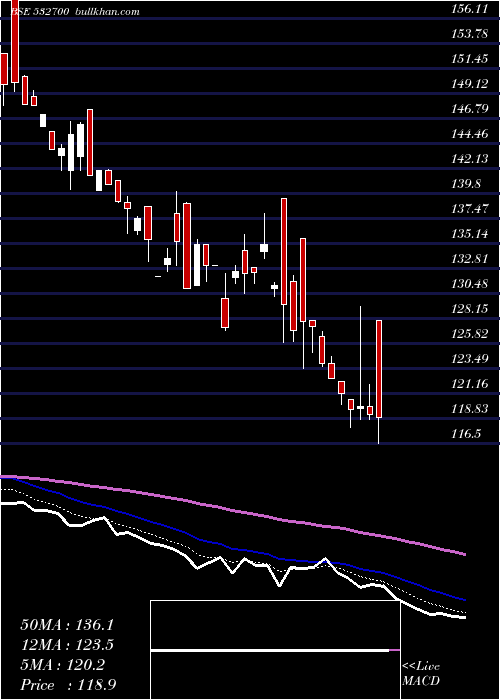Screen dimensions: 500x700
Task: Select the 132.81 price axis label
Action: click(470, 259)
